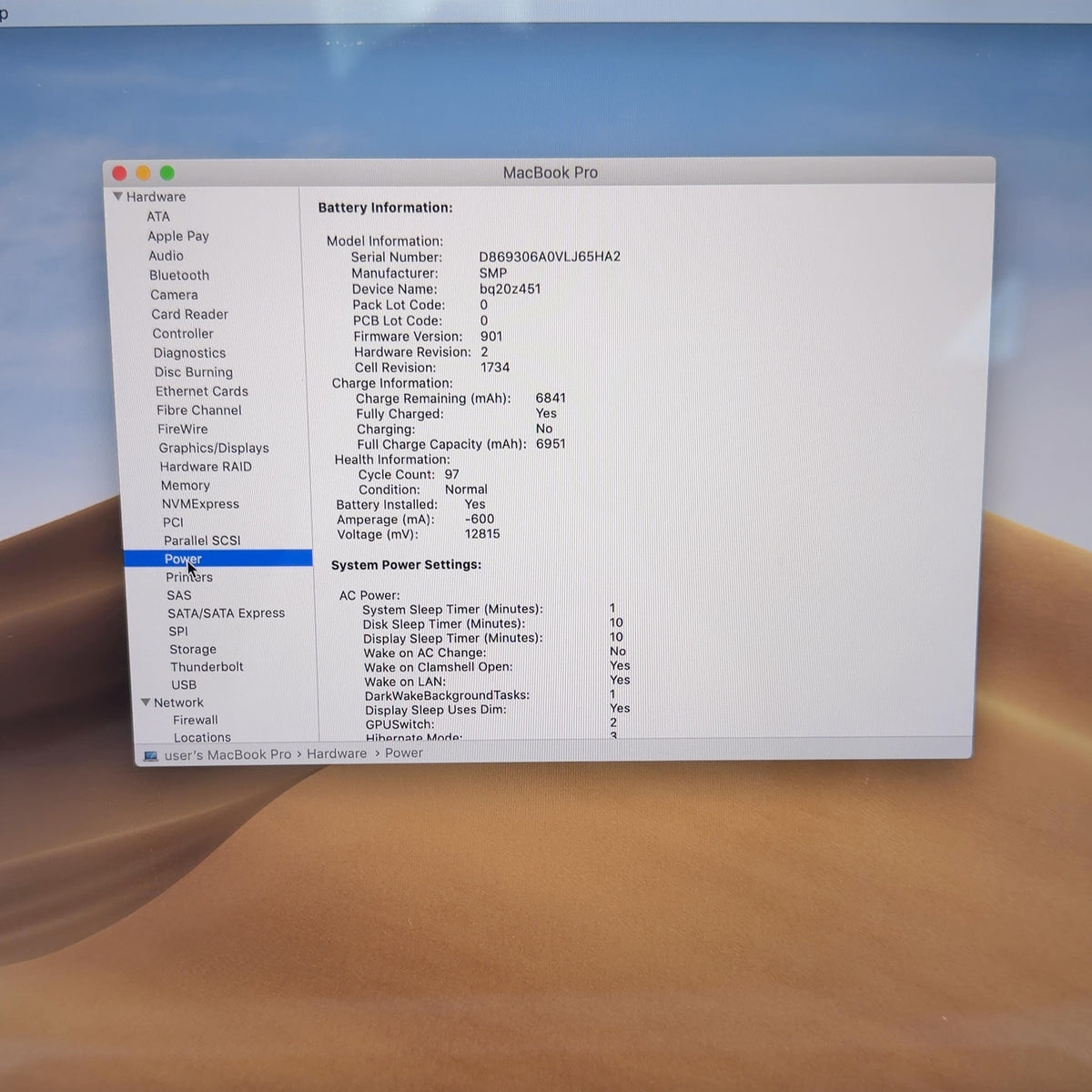Click the battery Serial Number value
1092x1092 pixels.
click(550, 257)
